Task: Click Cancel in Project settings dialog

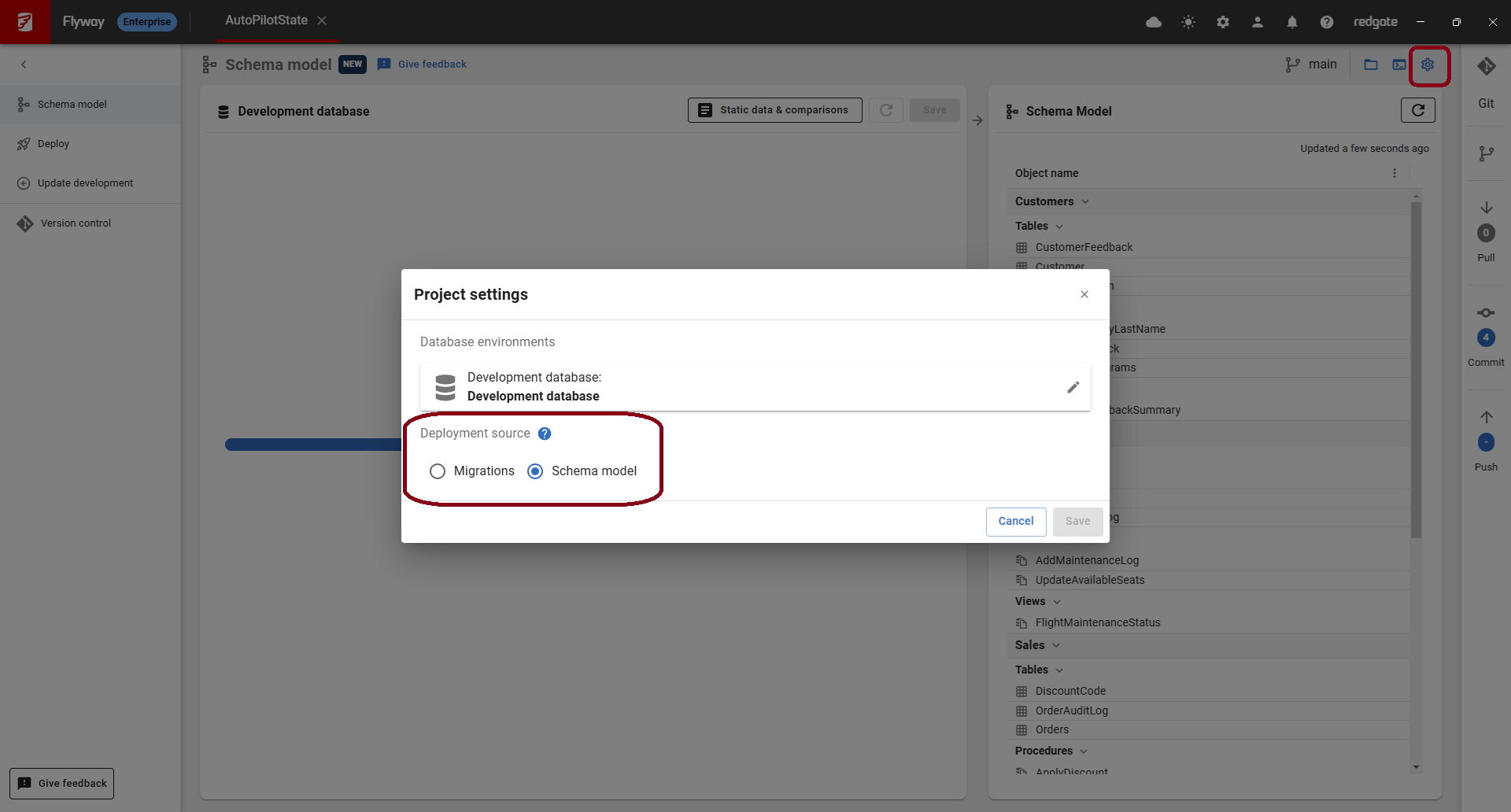Action: click(1015, 522)
